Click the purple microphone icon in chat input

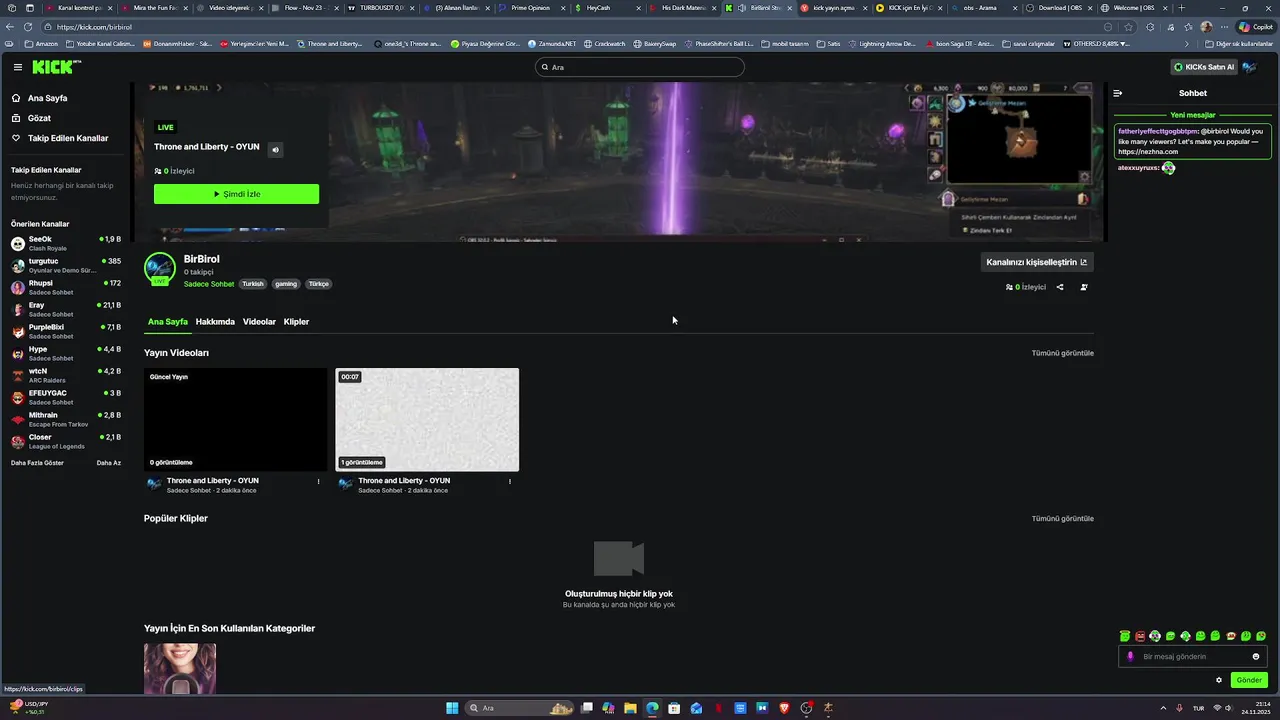coord(1131,657)
